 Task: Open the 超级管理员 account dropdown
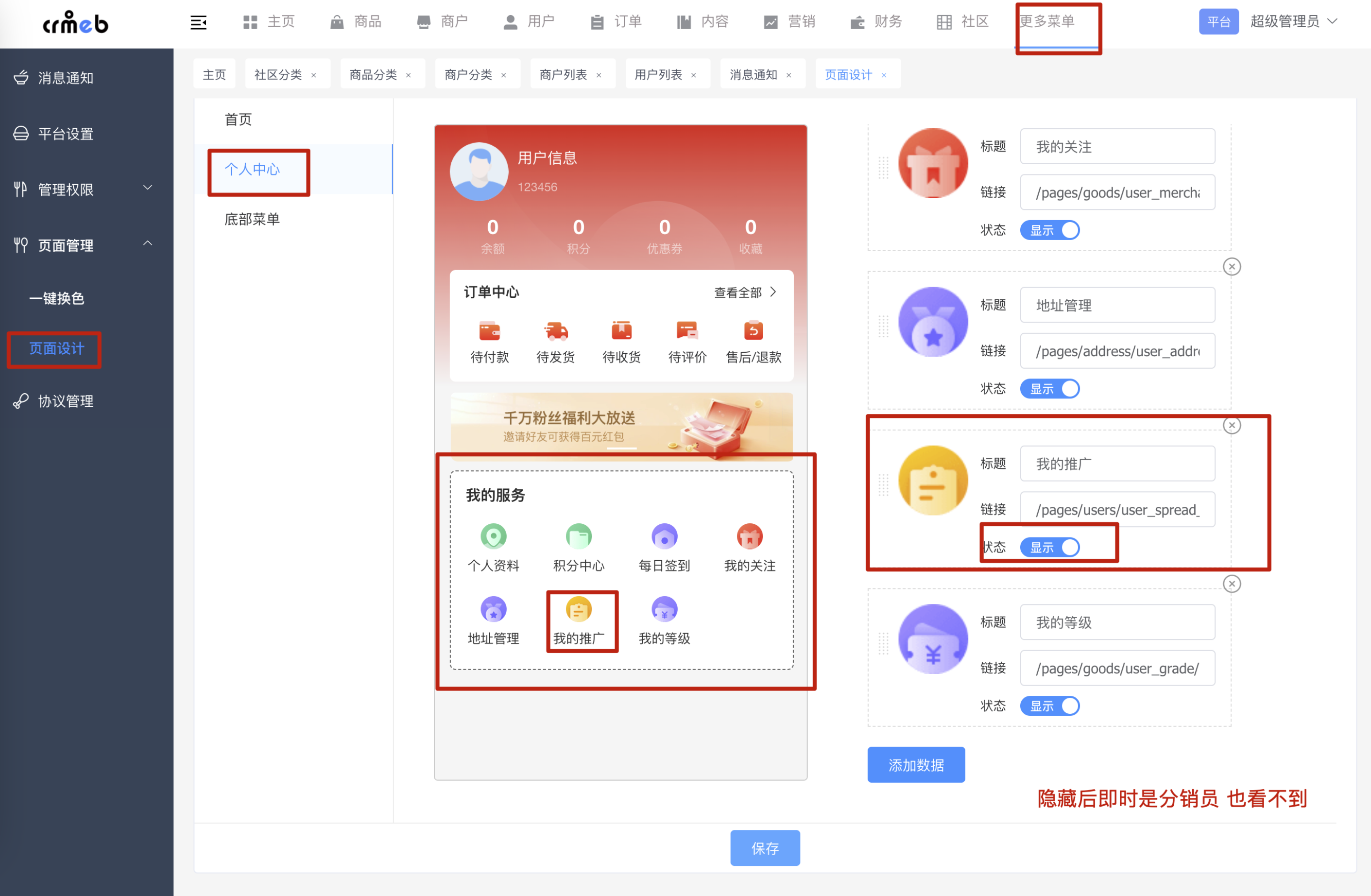1294,21
